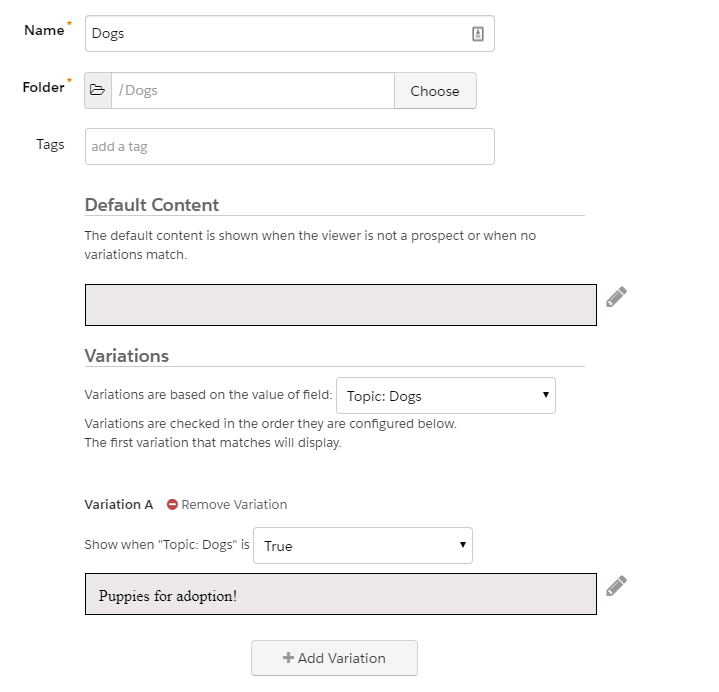This screenshot has height=692, width=719.
Task: Click the Name field label
Action: click(x=43, y=30)
